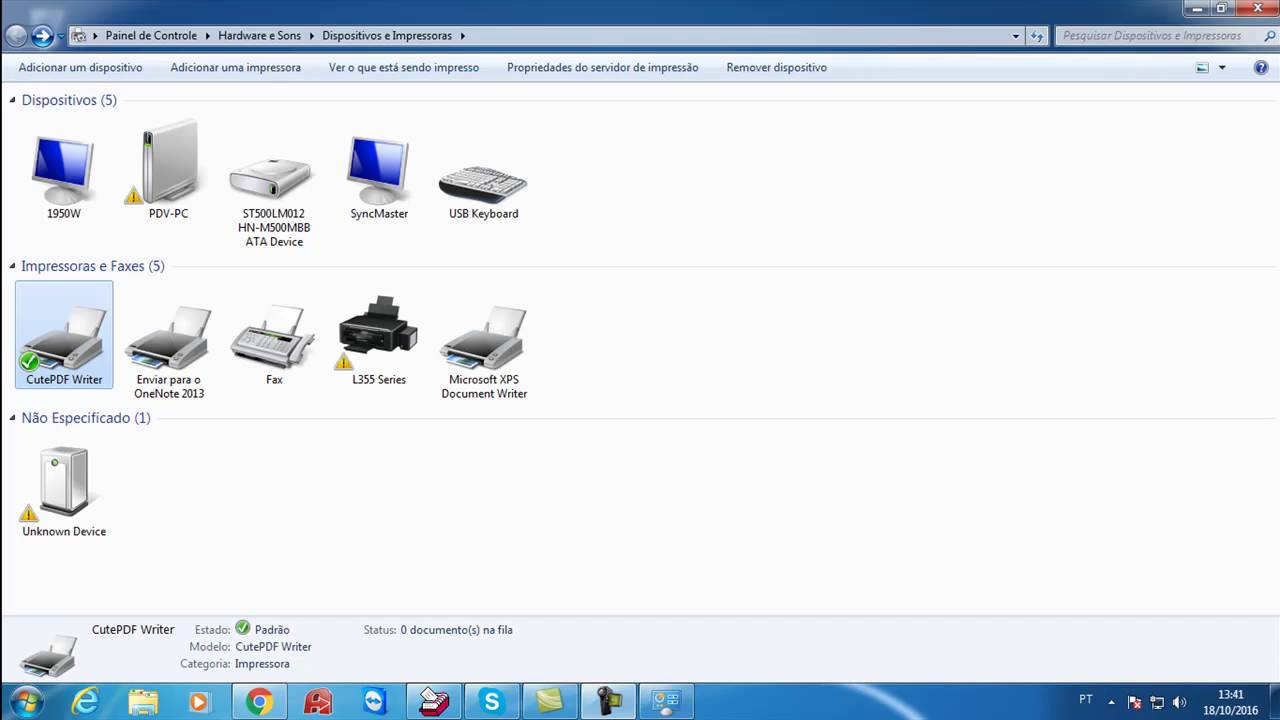This screenshot has width=1280, height=720.
Task: Select the Unknown Device icon
Action: tap(64, 490)
